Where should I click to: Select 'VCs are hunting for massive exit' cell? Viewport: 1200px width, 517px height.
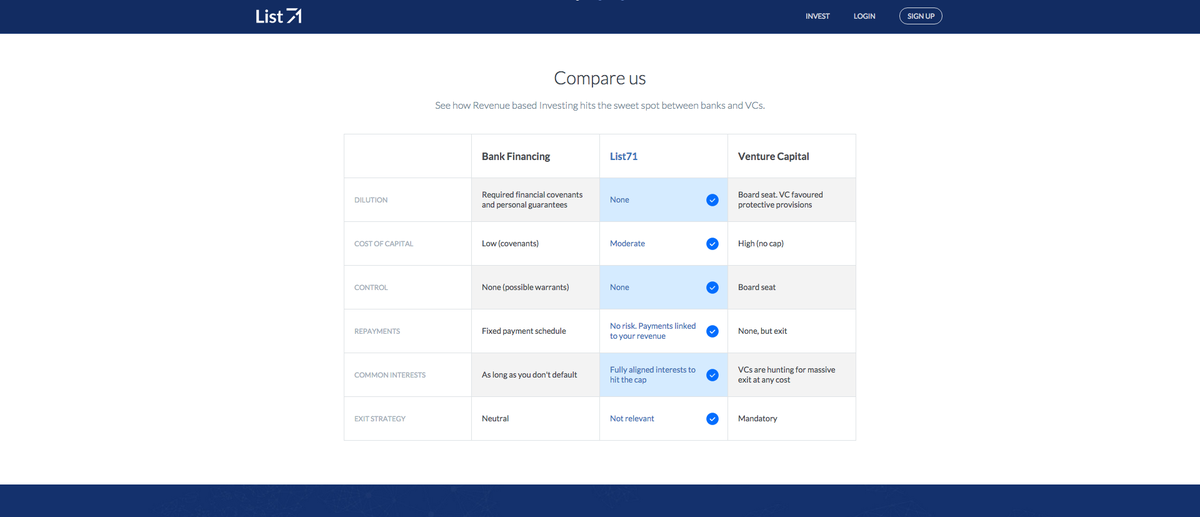pos(791,375)
